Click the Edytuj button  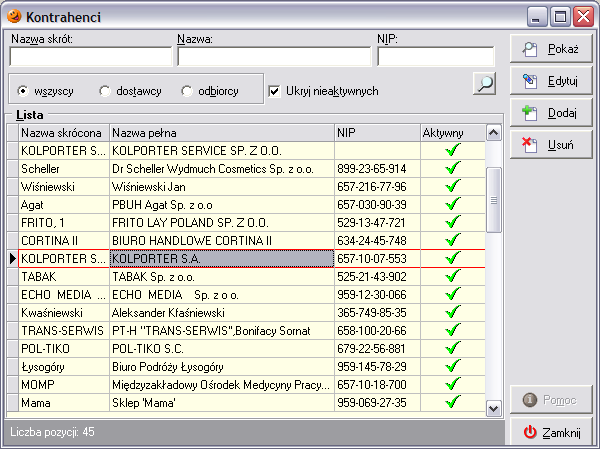(x=551, y=81)
